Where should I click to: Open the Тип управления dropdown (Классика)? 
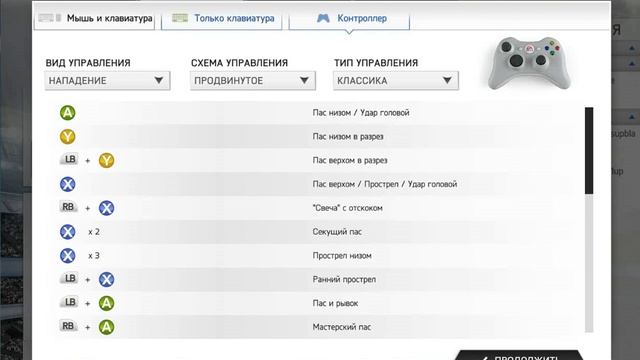point(396,81)
